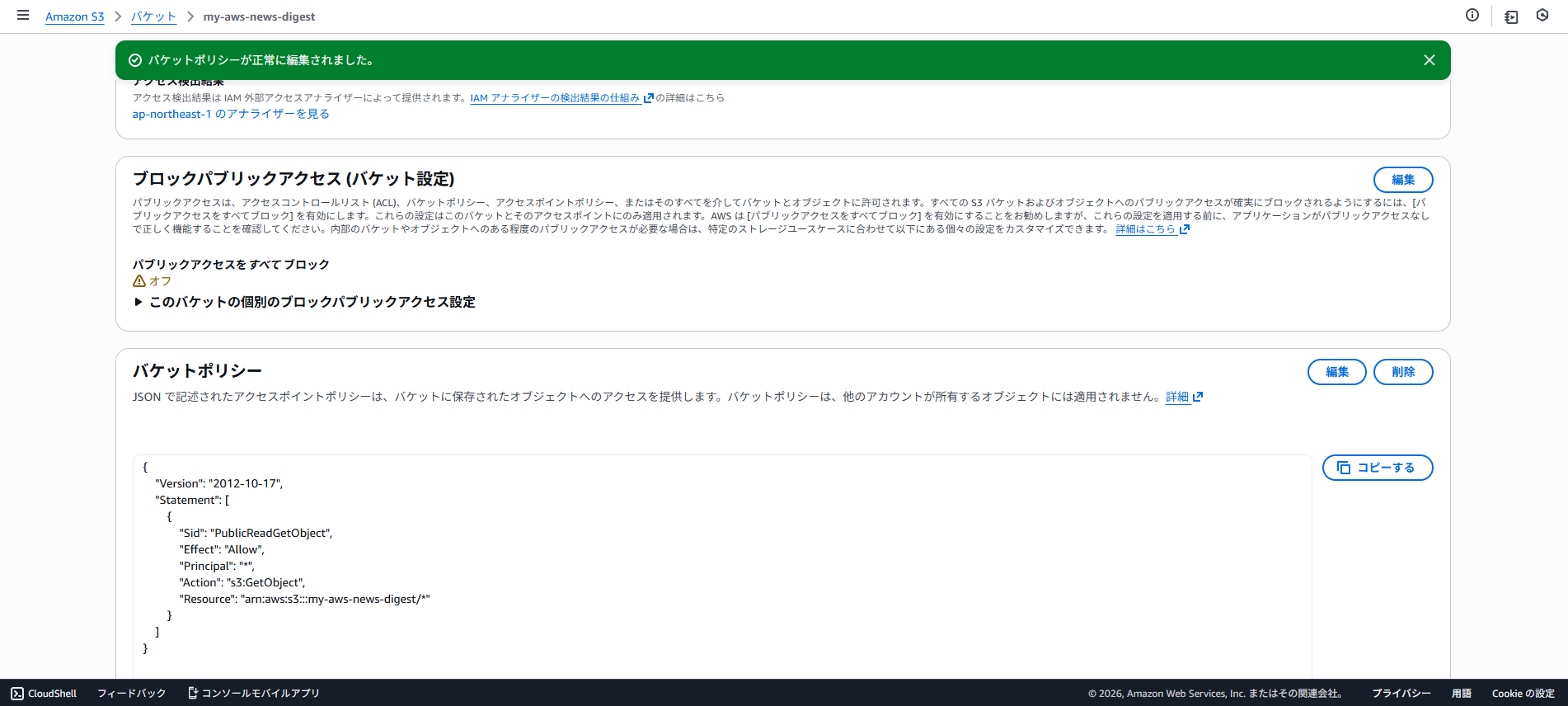Navigate to バケット breadcrumb link

153,16
